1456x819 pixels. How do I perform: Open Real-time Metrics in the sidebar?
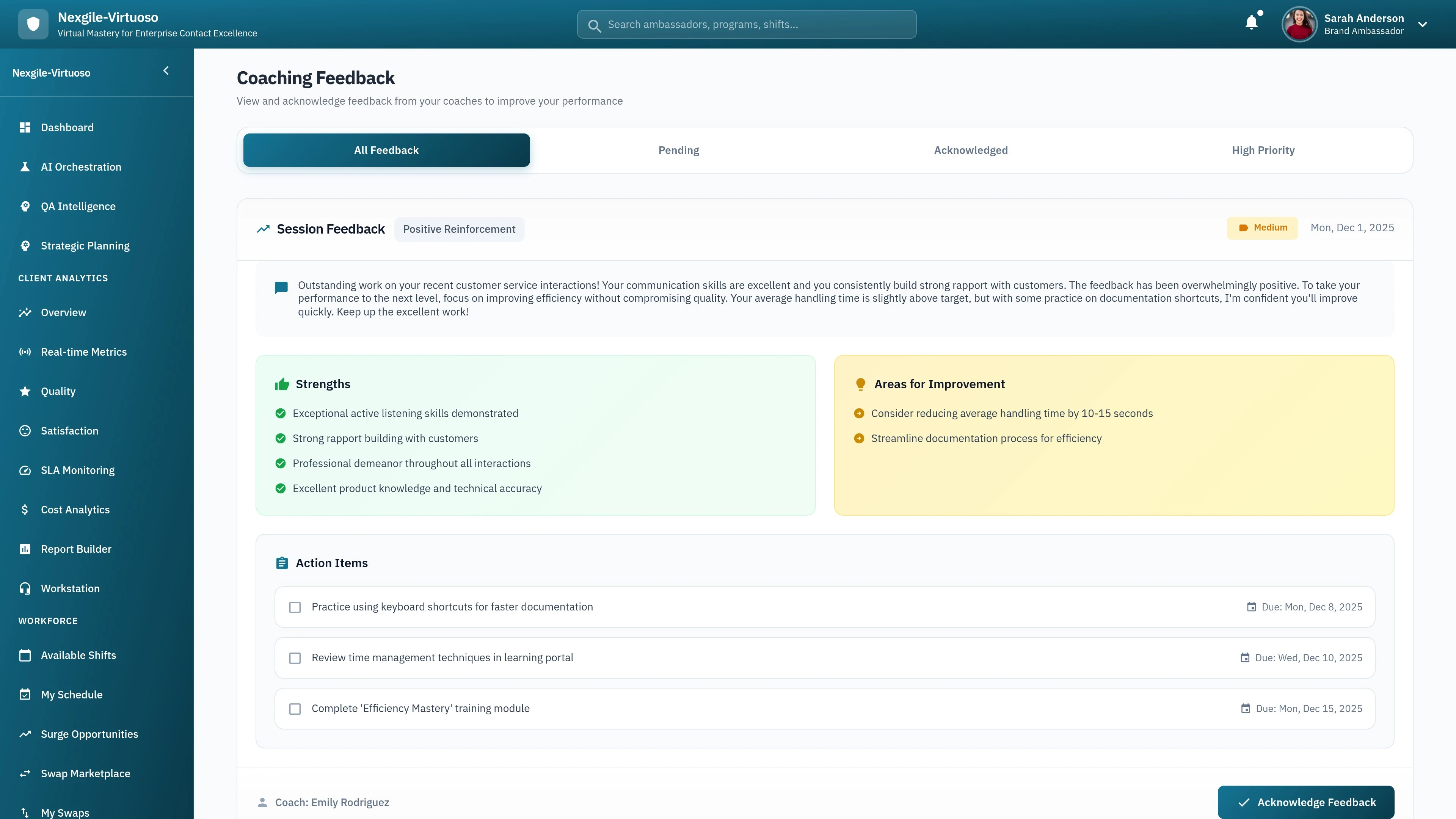pos(25,351)
